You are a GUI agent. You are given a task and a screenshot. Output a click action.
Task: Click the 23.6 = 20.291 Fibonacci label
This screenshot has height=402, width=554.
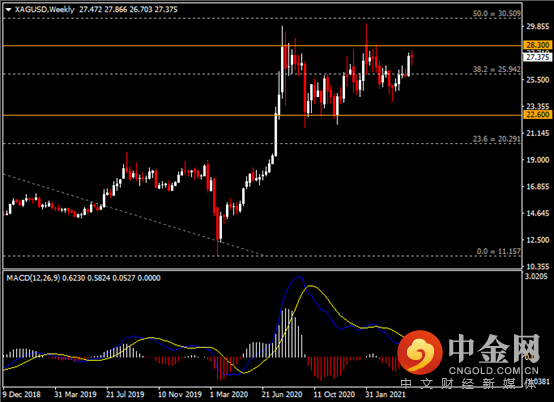(x=496, y=139)
